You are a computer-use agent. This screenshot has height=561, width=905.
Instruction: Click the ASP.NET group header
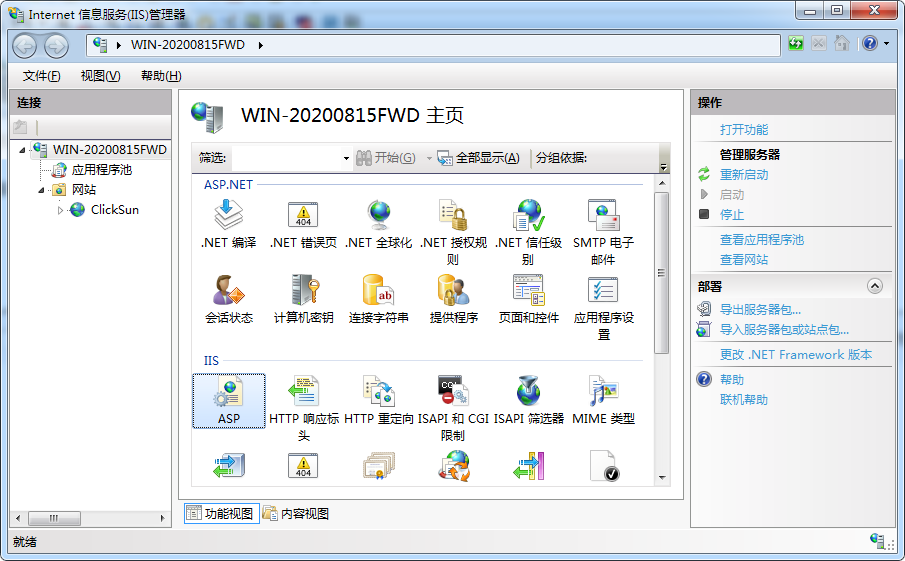[x=228, y=185]
